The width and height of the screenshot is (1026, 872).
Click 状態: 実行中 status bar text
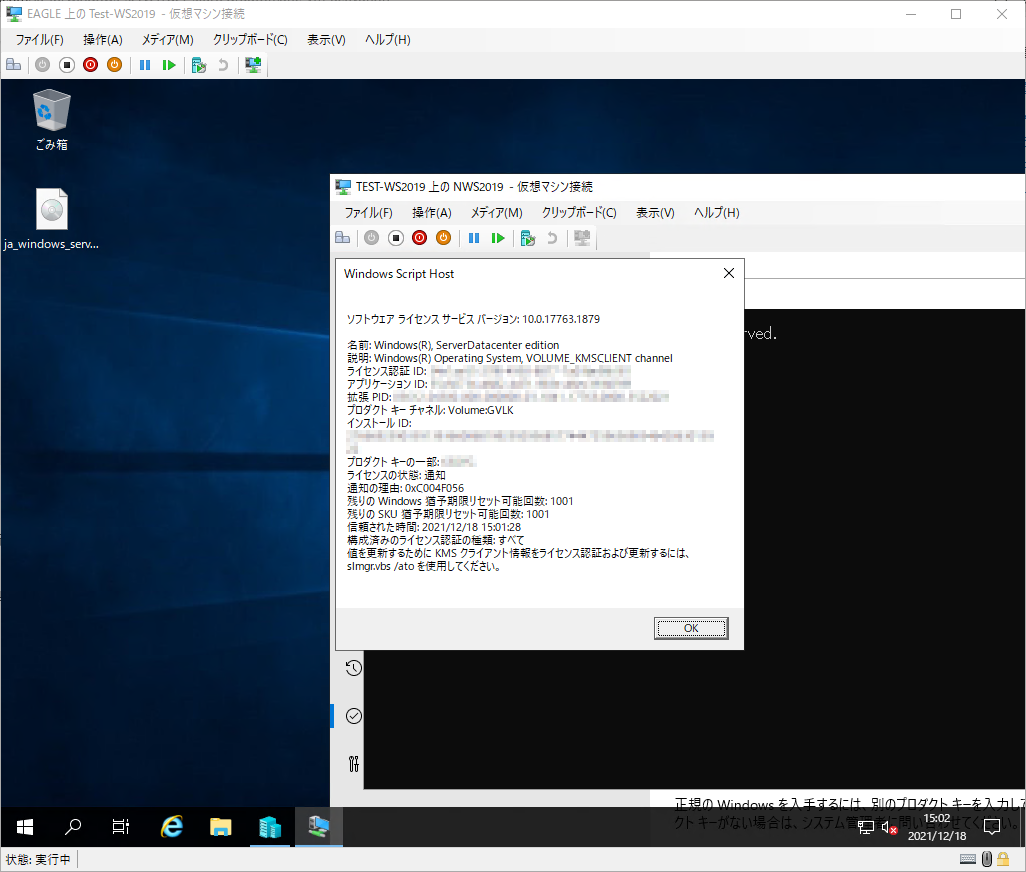tap(38, 860)
